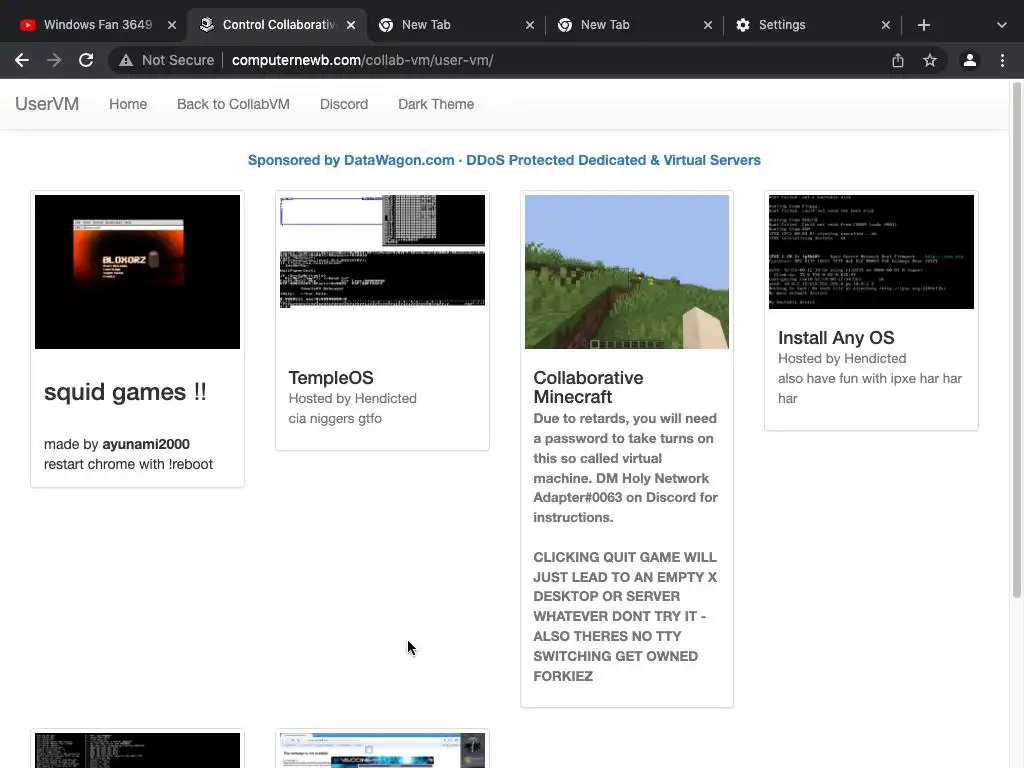Close the Control Collaborative tab
Image resolution: width=1024 pixels, height=768 pixels.
click(x=351, y=25)
